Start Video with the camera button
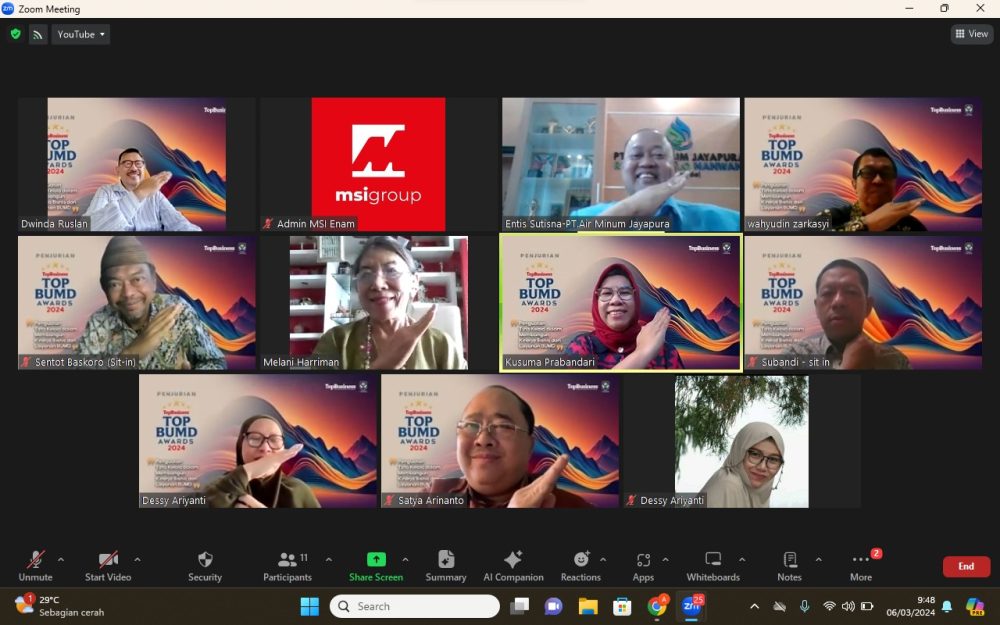 point(108,565)
